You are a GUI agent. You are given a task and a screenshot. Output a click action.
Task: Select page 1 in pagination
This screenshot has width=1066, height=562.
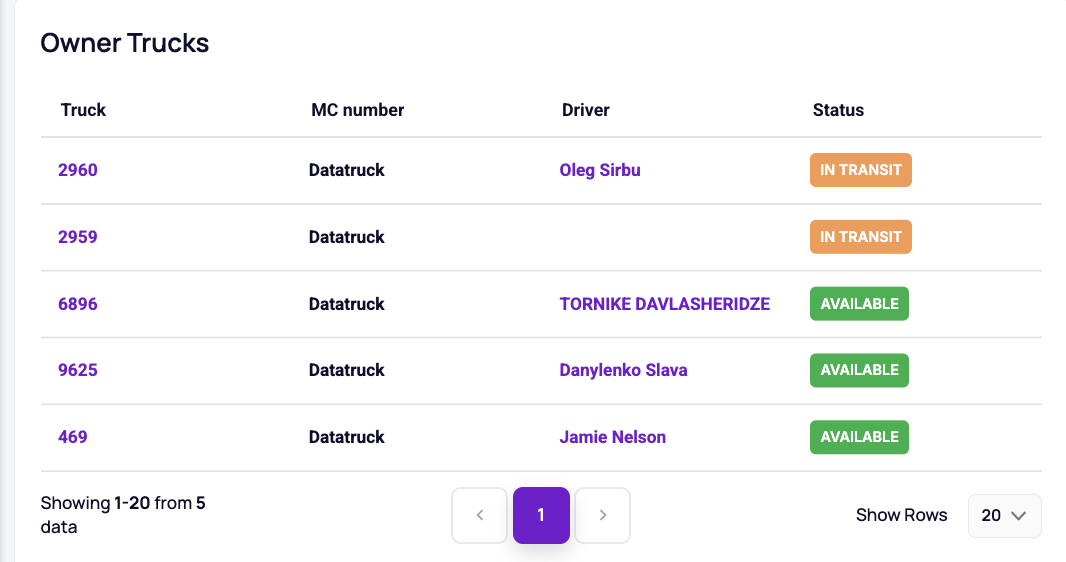click(x=541, y=515)
